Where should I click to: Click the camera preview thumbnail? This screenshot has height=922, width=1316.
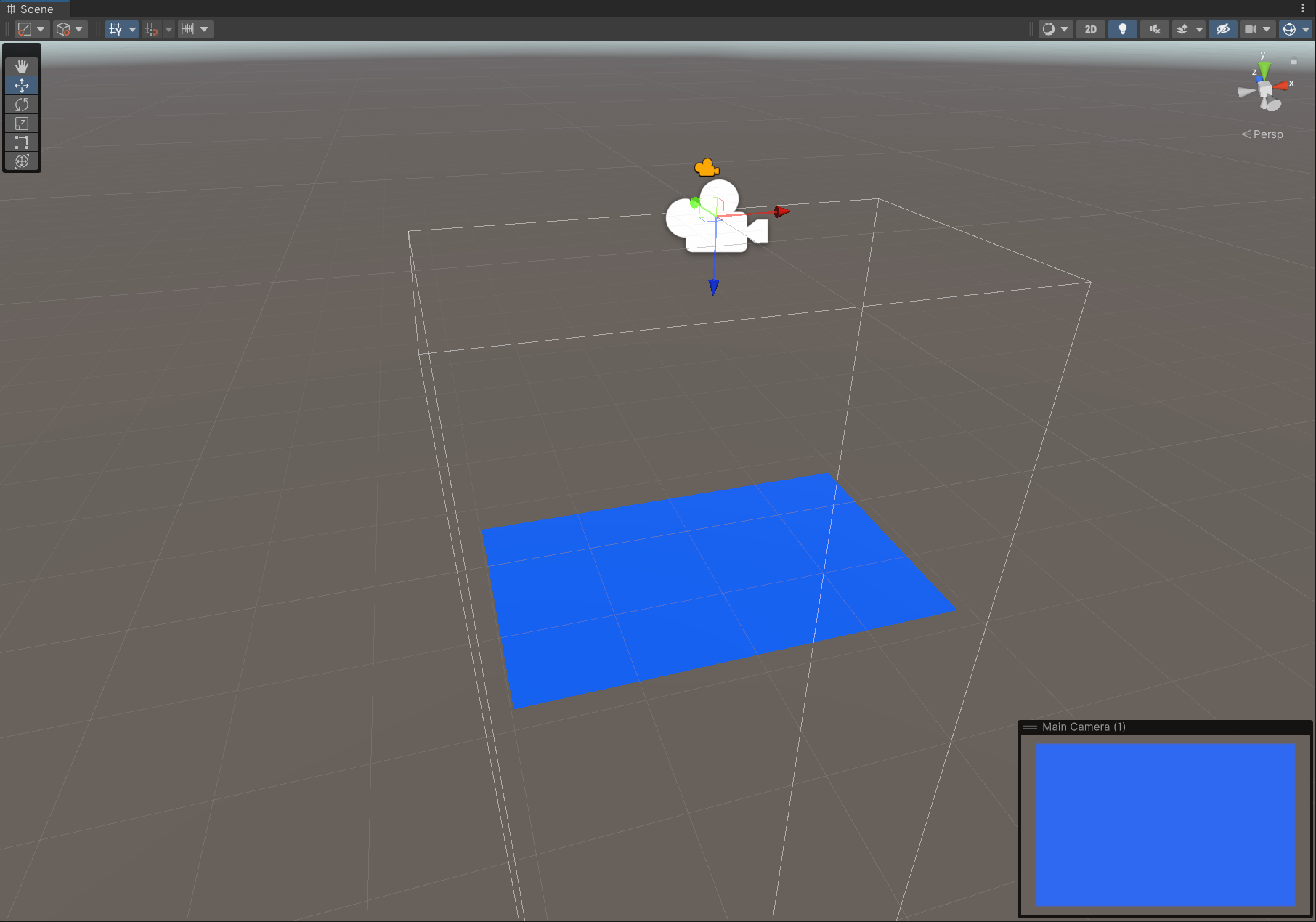(x=1165, y=825)
